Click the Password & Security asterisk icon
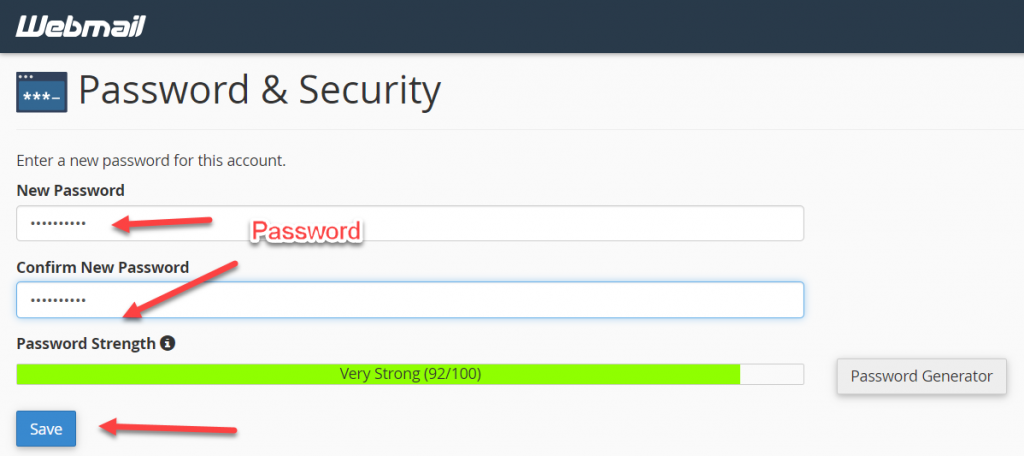This screenshot has height=456, width=1024. point(42,92)
